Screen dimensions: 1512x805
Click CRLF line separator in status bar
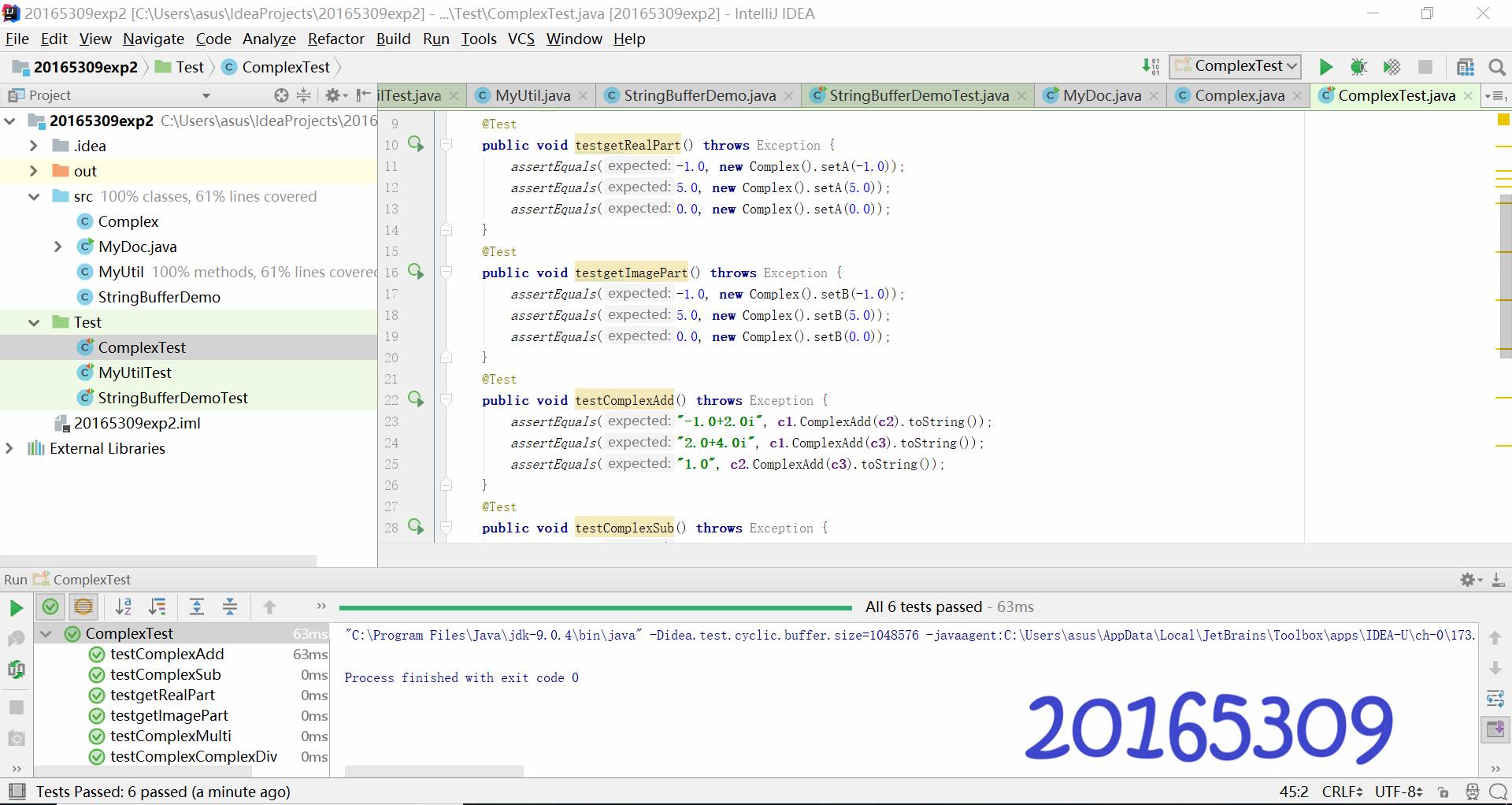1342,792
